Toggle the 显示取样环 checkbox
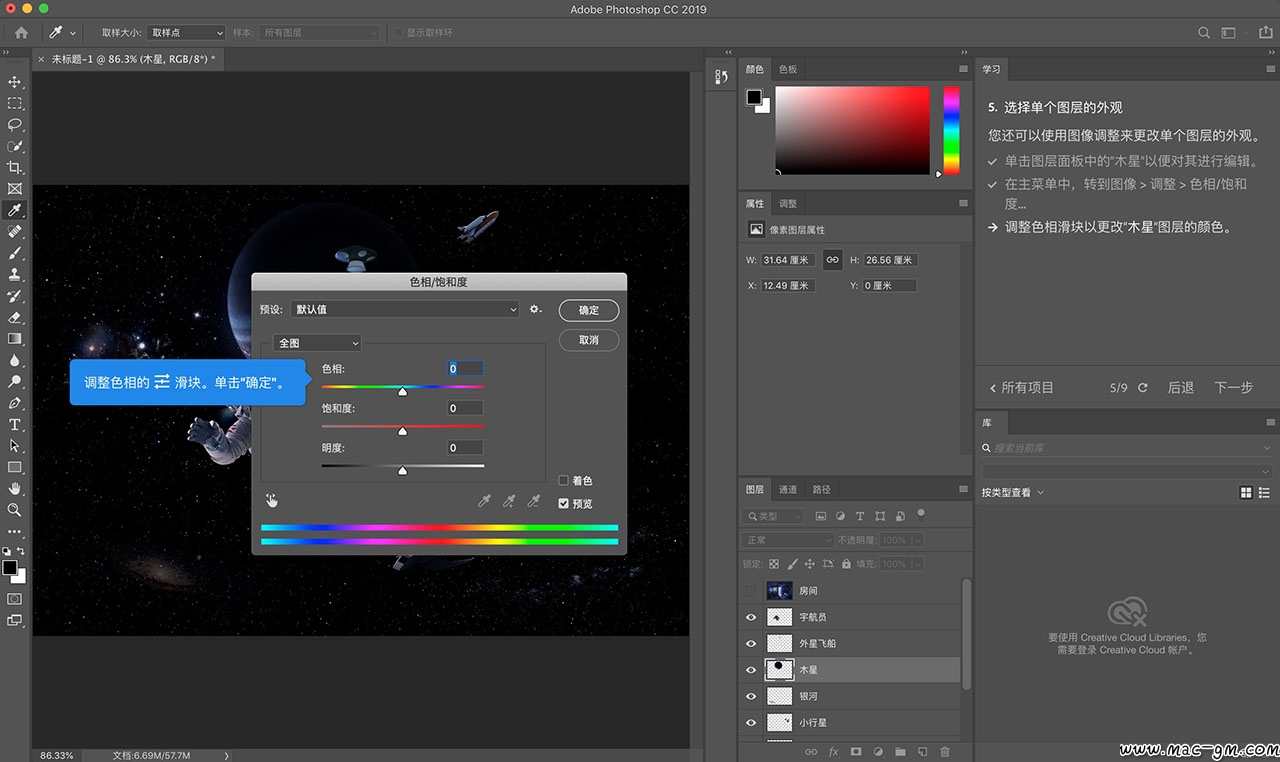Viewport: 1280px width, 762px height. pyautogui.click(x=398, y=33)
